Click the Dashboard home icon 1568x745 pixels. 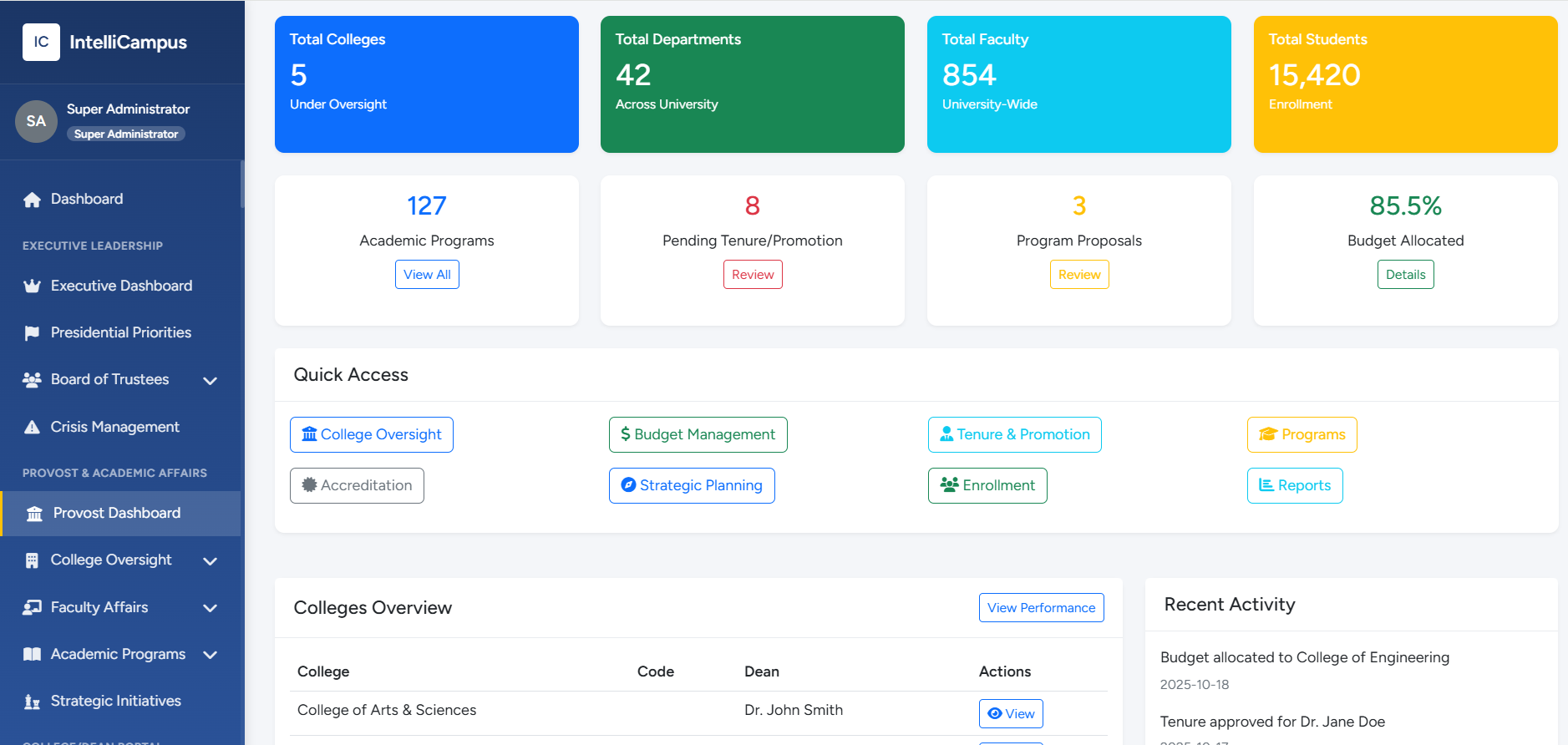(x=33, y=200)
